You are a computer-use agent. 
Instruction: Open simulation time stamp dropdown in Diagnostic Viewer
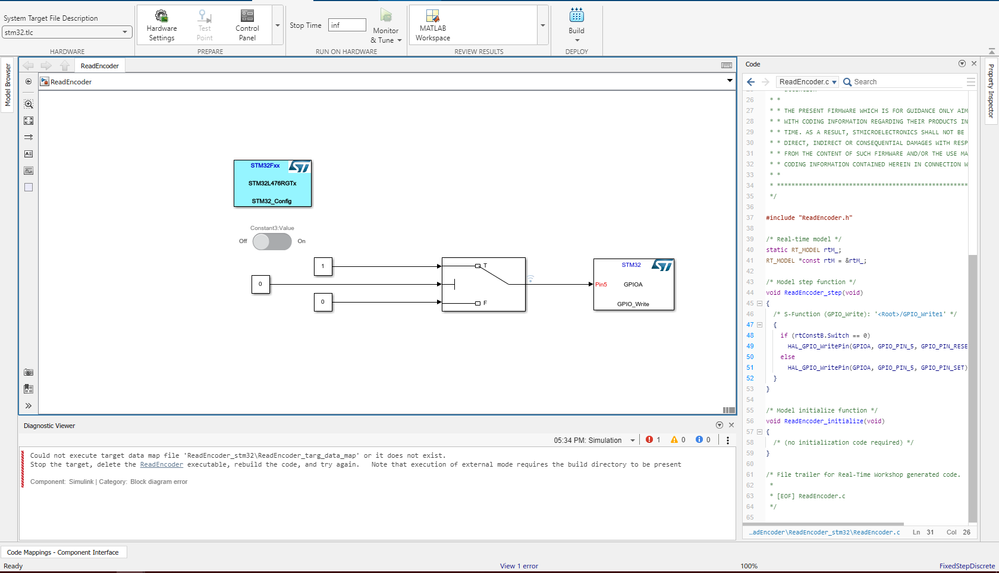633,440
